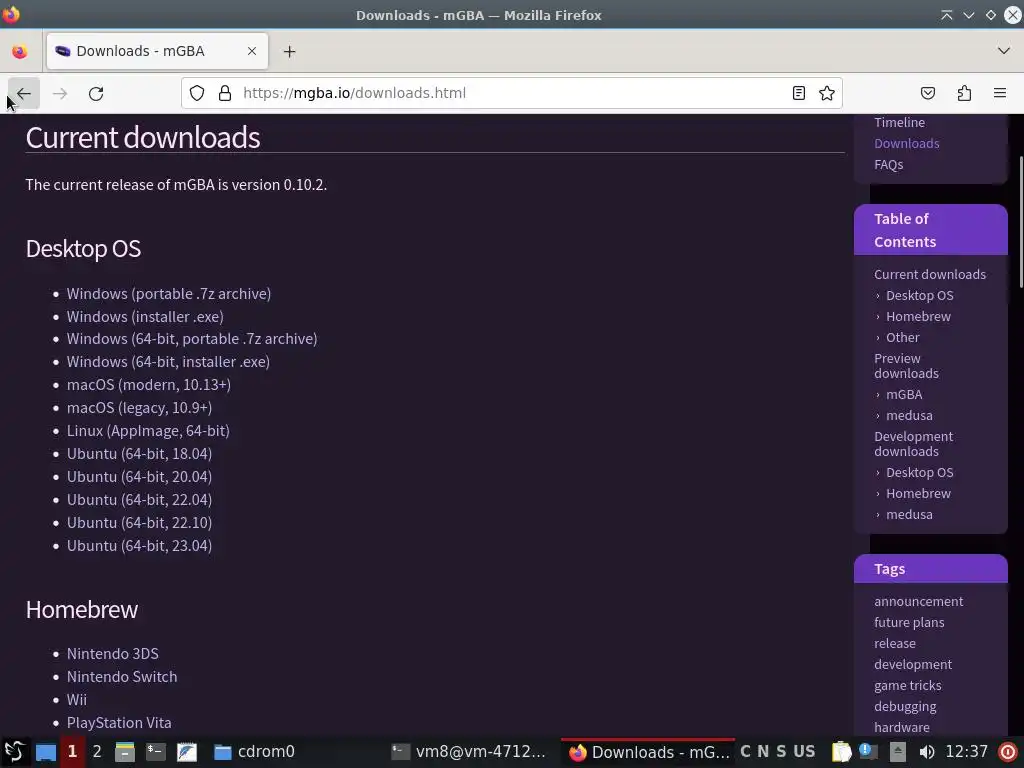Jump to Desktop OS under Development downloads

[920, 473]
